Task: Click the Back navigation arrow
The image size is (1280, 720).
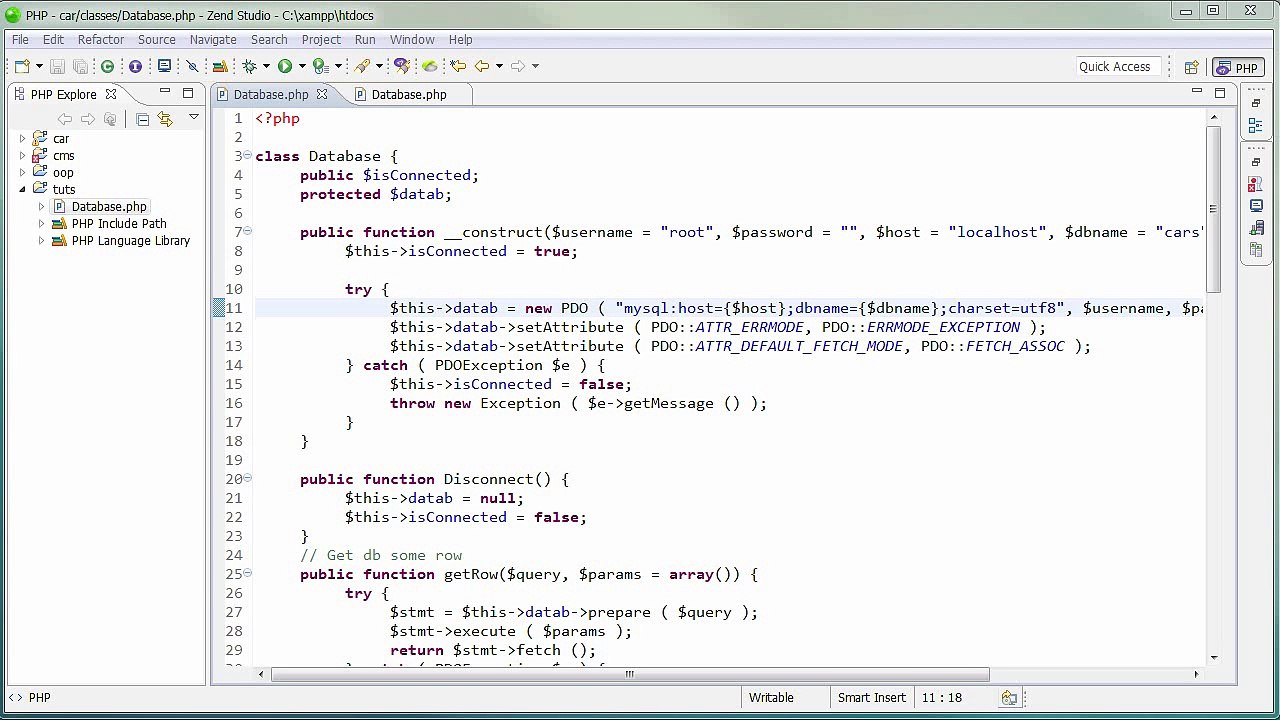Action: pyautogui.click(x=482, y=66)
